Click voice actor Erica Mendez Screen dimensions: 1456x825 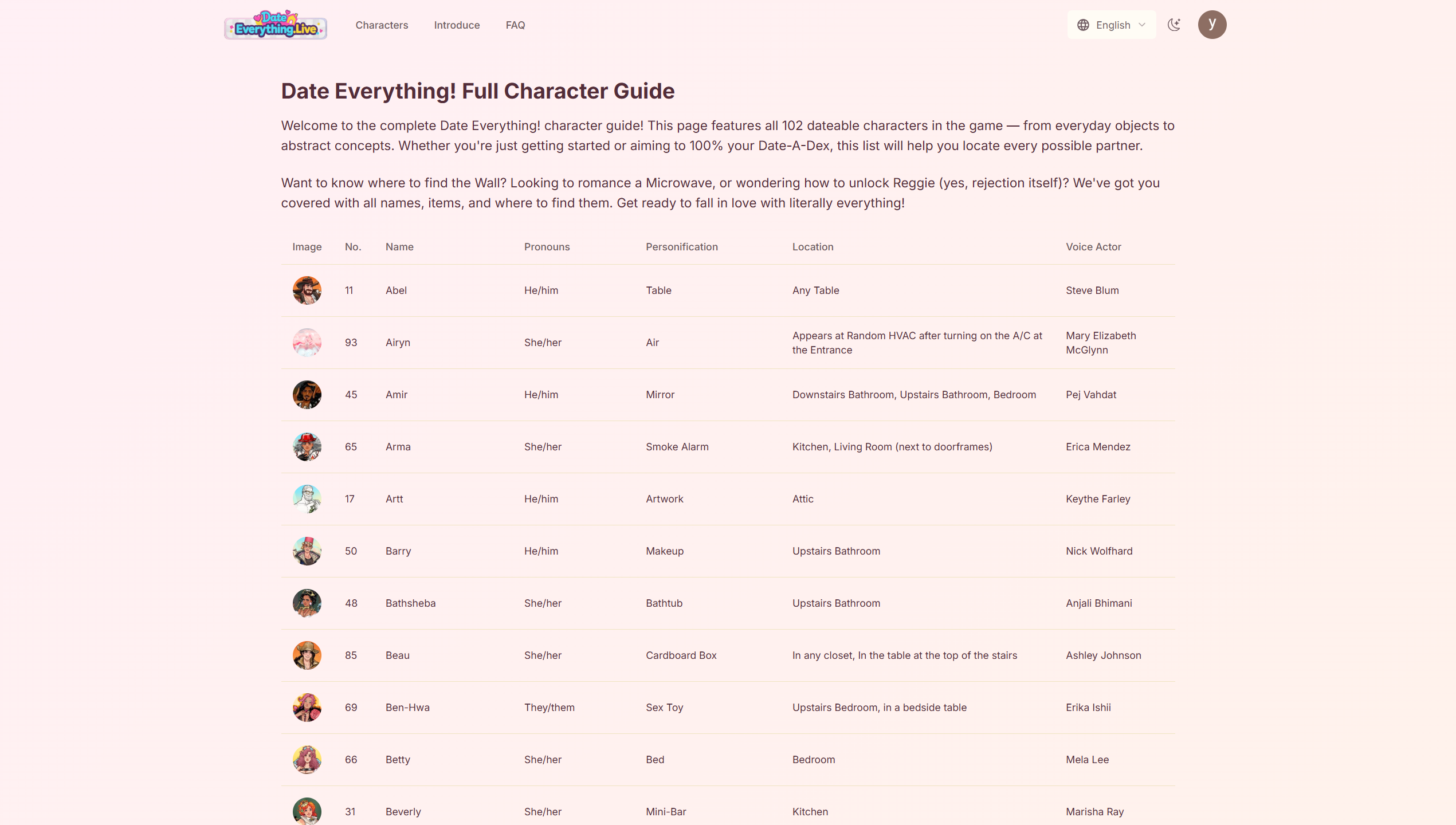tap(1098, 447)
